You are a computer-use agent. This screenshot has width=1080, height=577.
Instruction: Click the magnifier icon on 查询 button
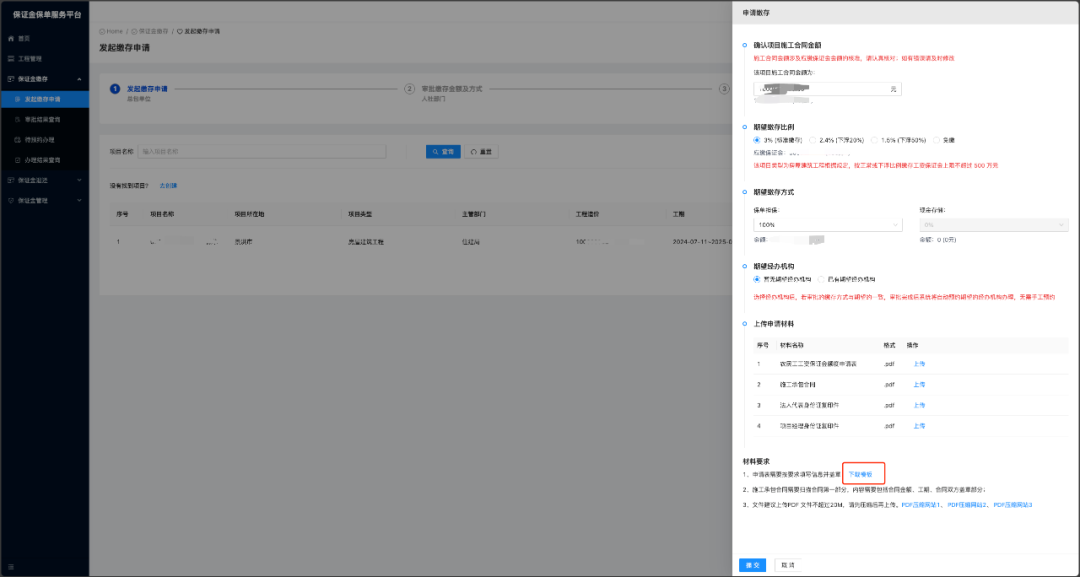coord(435,151)
